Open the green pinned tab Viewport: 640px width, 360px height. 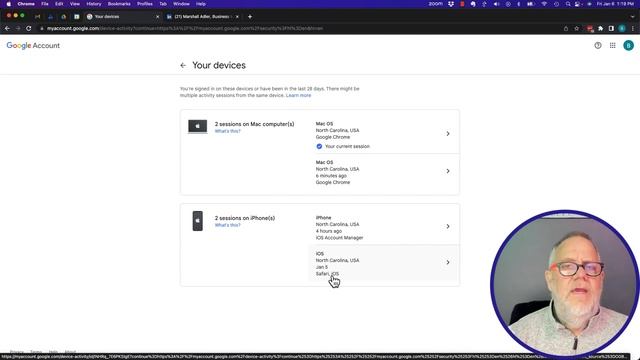coord(76,17)
